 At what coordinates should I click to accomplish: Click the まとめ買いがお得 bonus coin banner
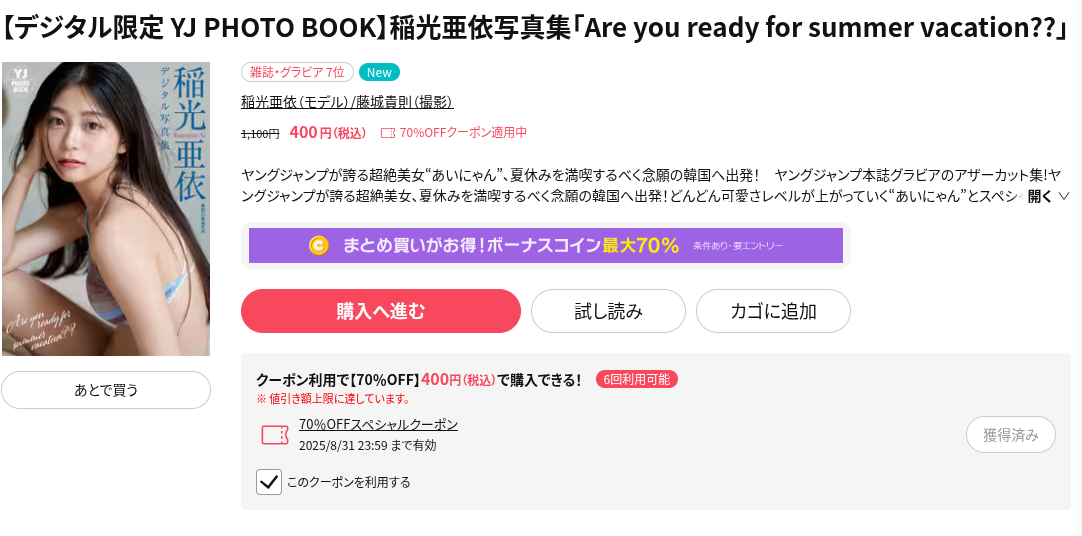click(x=546, y=246)
